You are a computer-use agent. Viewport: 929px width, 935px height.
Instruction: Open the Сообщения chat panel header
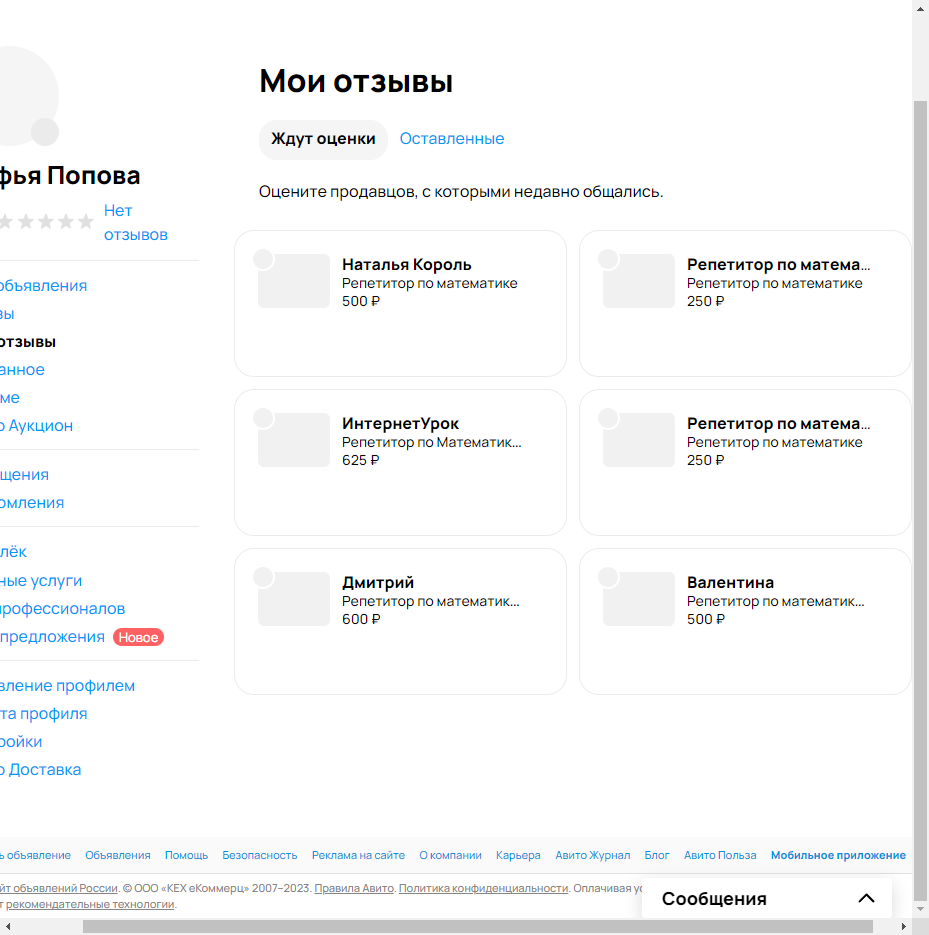[767, 898]
